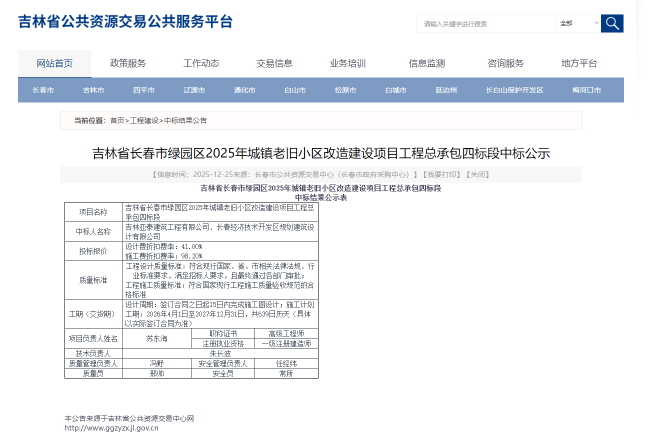Screen dimensions: 650x443
Task: Click the magnifier search button
Action: pyautogui.click(x=612, y=23)
